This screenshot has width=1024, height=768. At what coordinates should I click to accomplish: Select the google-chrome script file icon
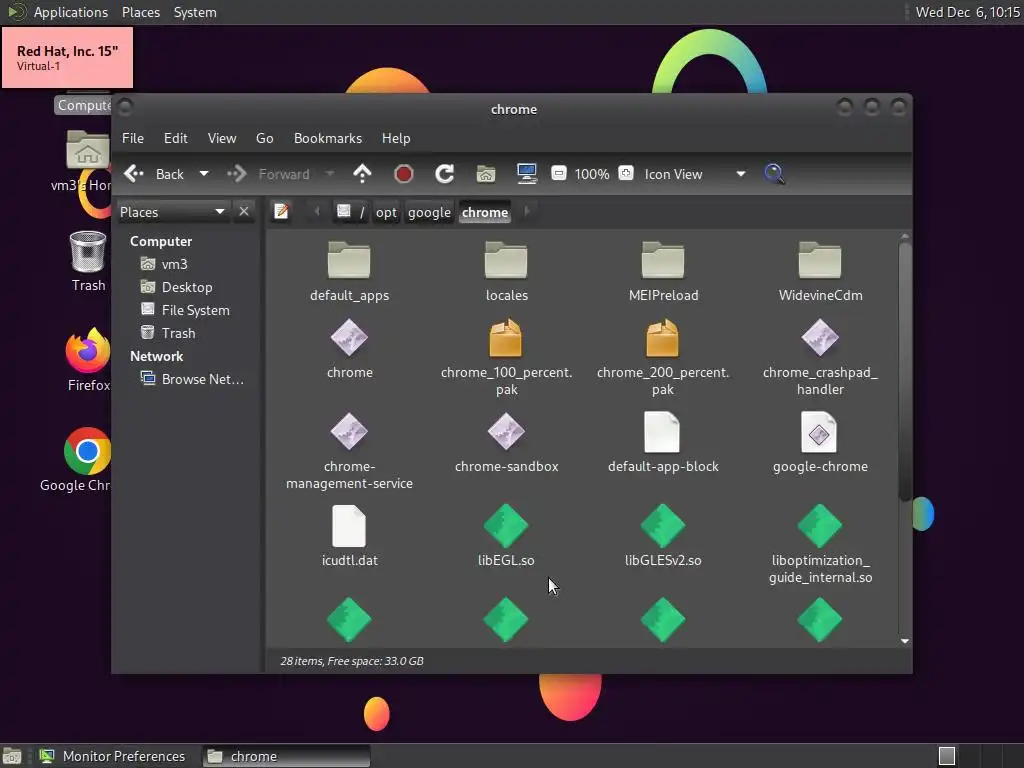[x=819, y=432]
